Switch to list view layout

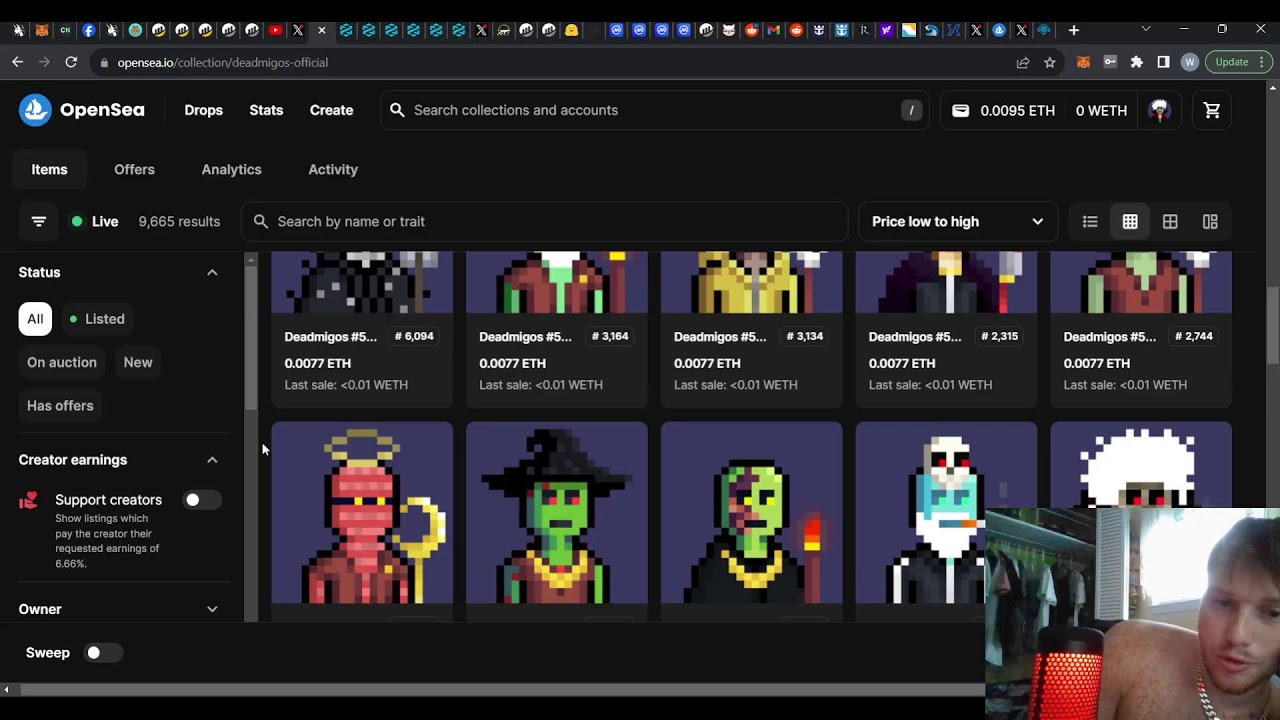[x=1090, y=221]
